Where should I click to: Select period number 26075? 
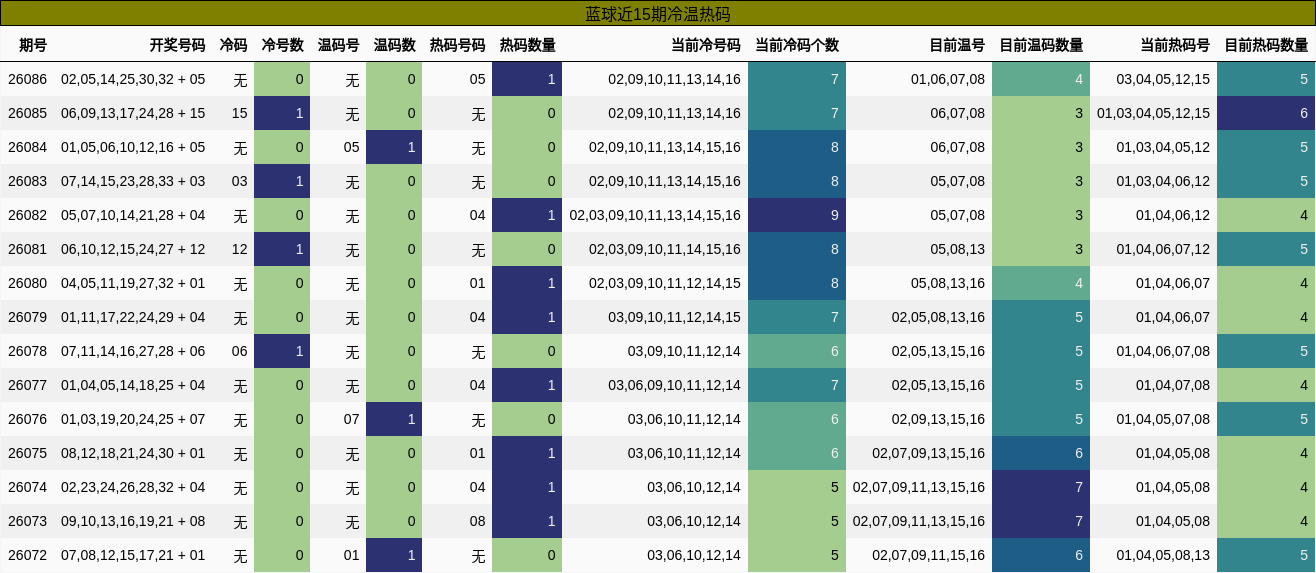(x=27, y=453)
